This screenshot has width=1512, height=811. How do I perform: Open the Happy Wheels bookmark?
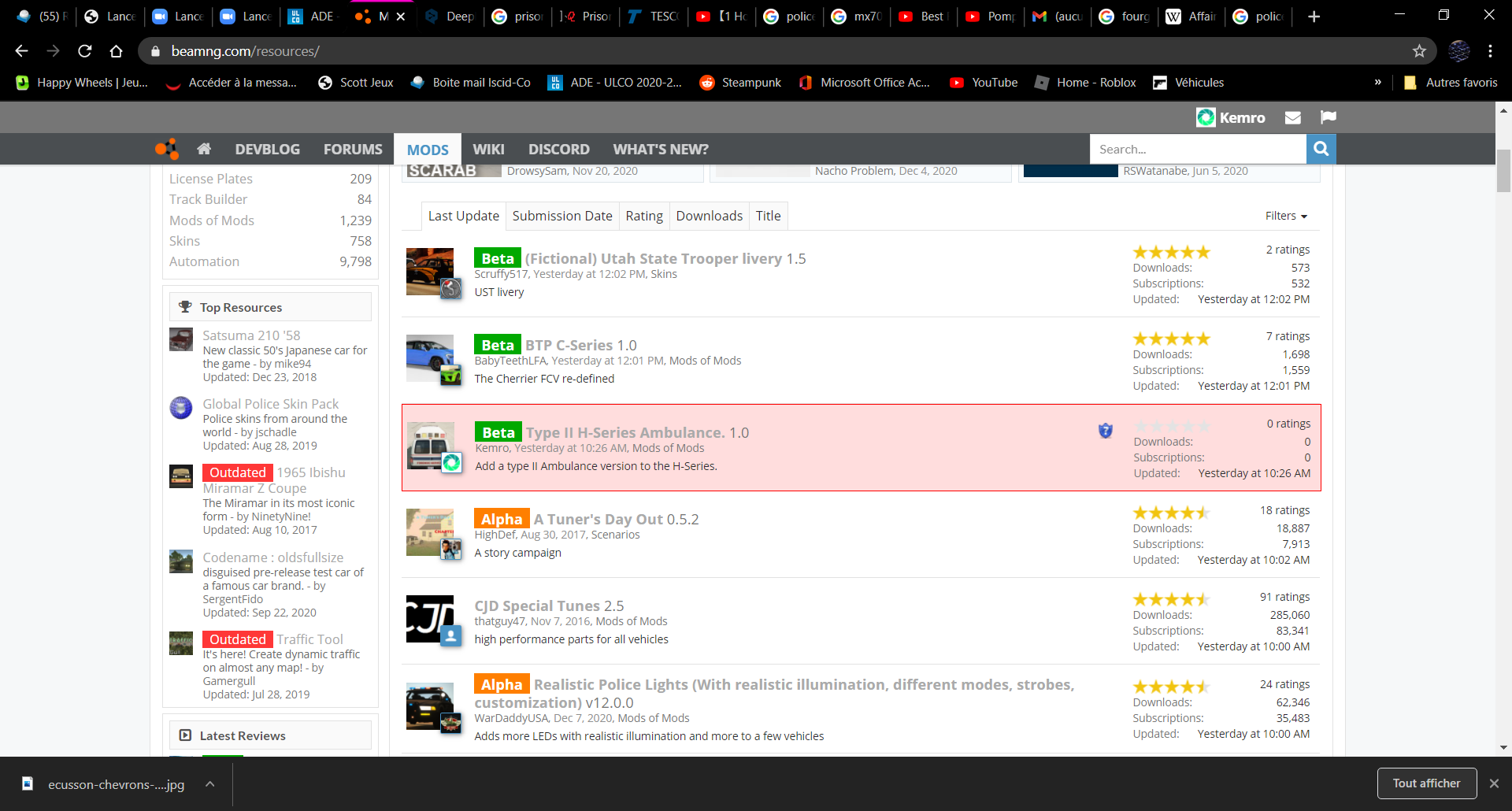tap(82, 83)
